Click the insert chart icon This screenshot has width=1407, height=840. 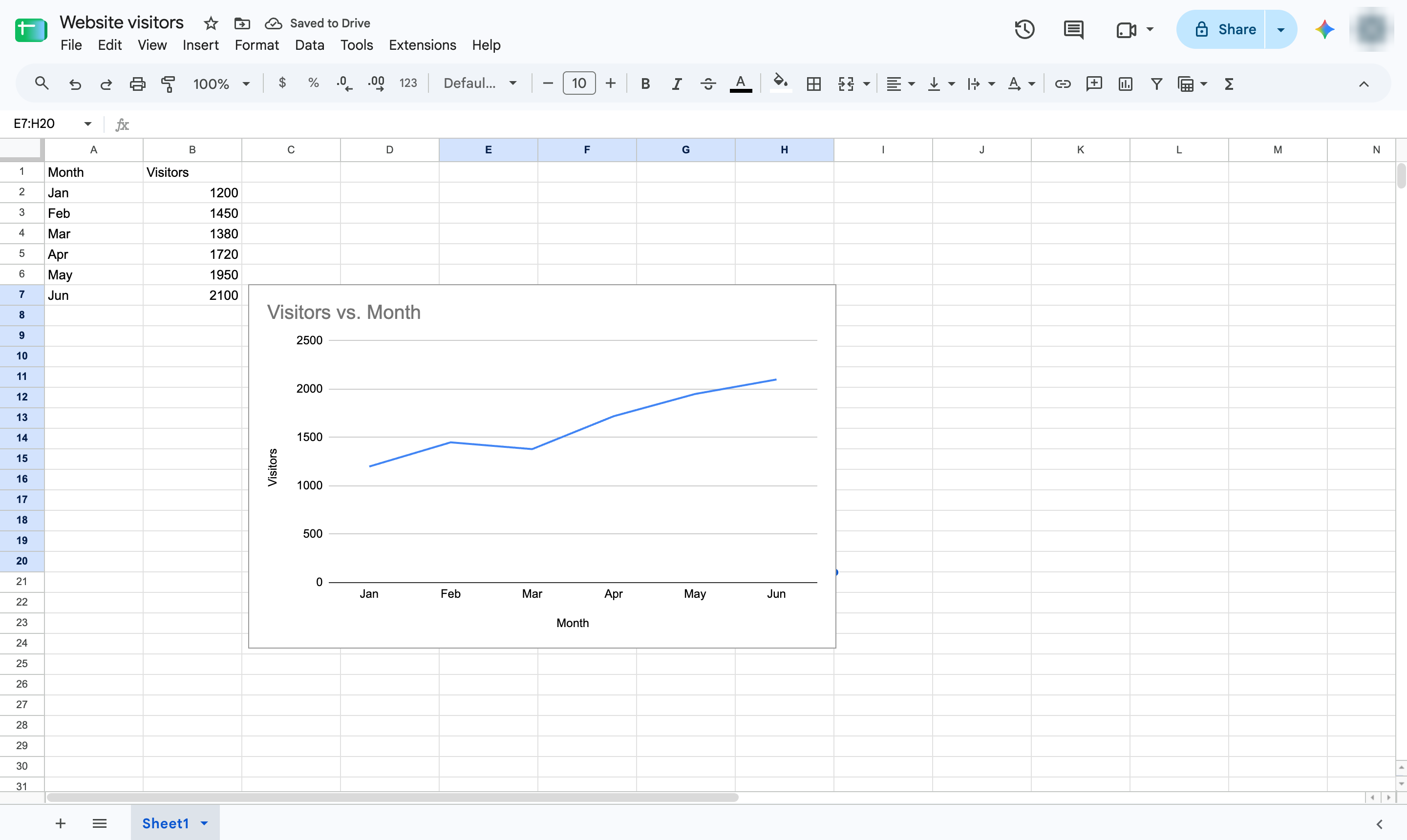tap(1125, 84)
